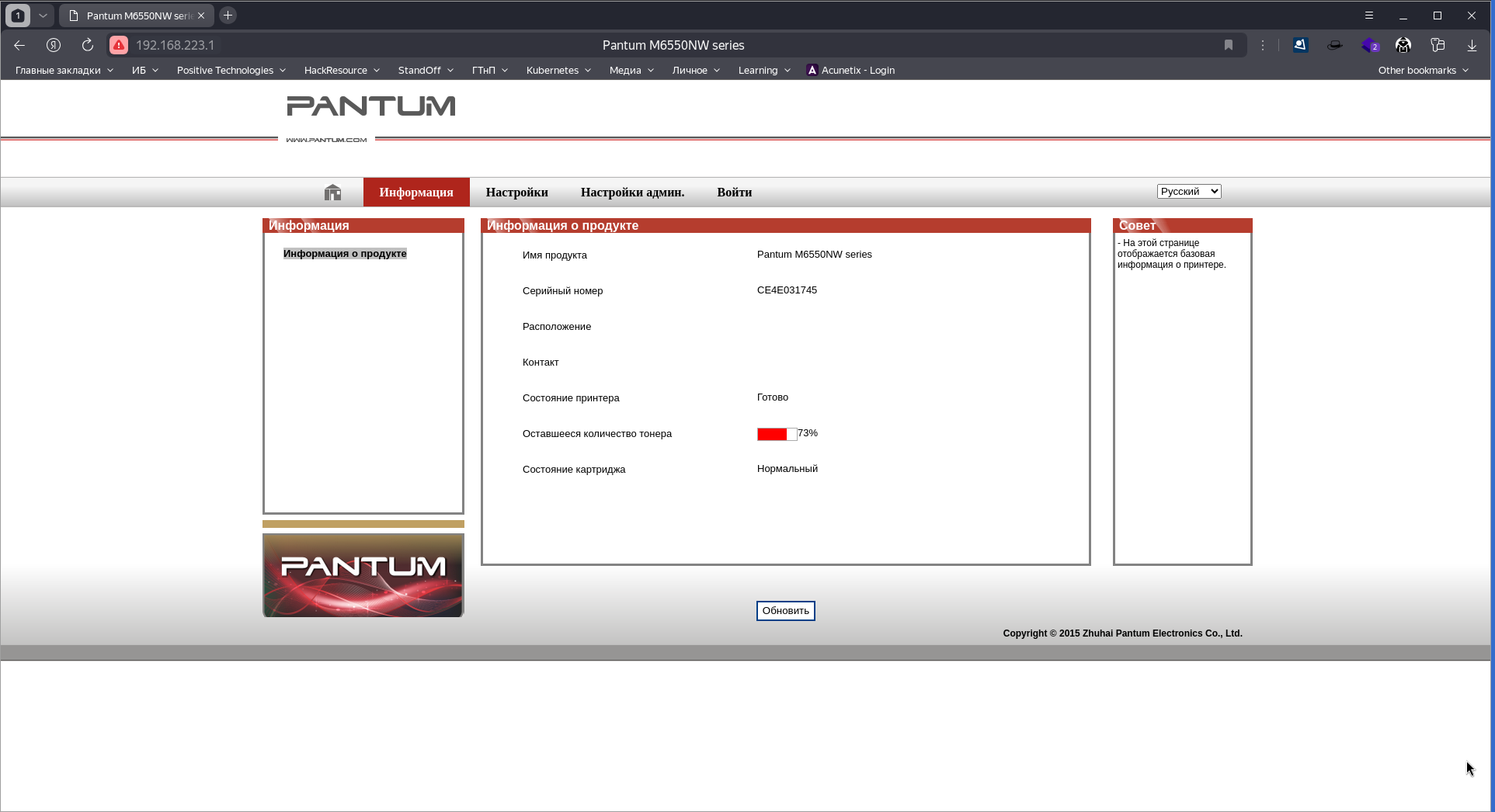
Task: Click the Серийный номер label
Action: tap(562, 291)
